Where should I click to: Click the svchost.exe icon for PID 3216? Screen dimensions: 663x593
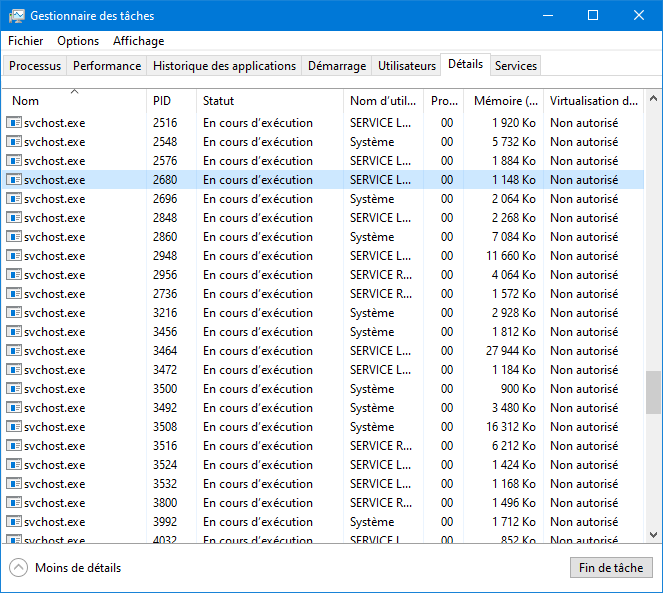tap(14, 313)
